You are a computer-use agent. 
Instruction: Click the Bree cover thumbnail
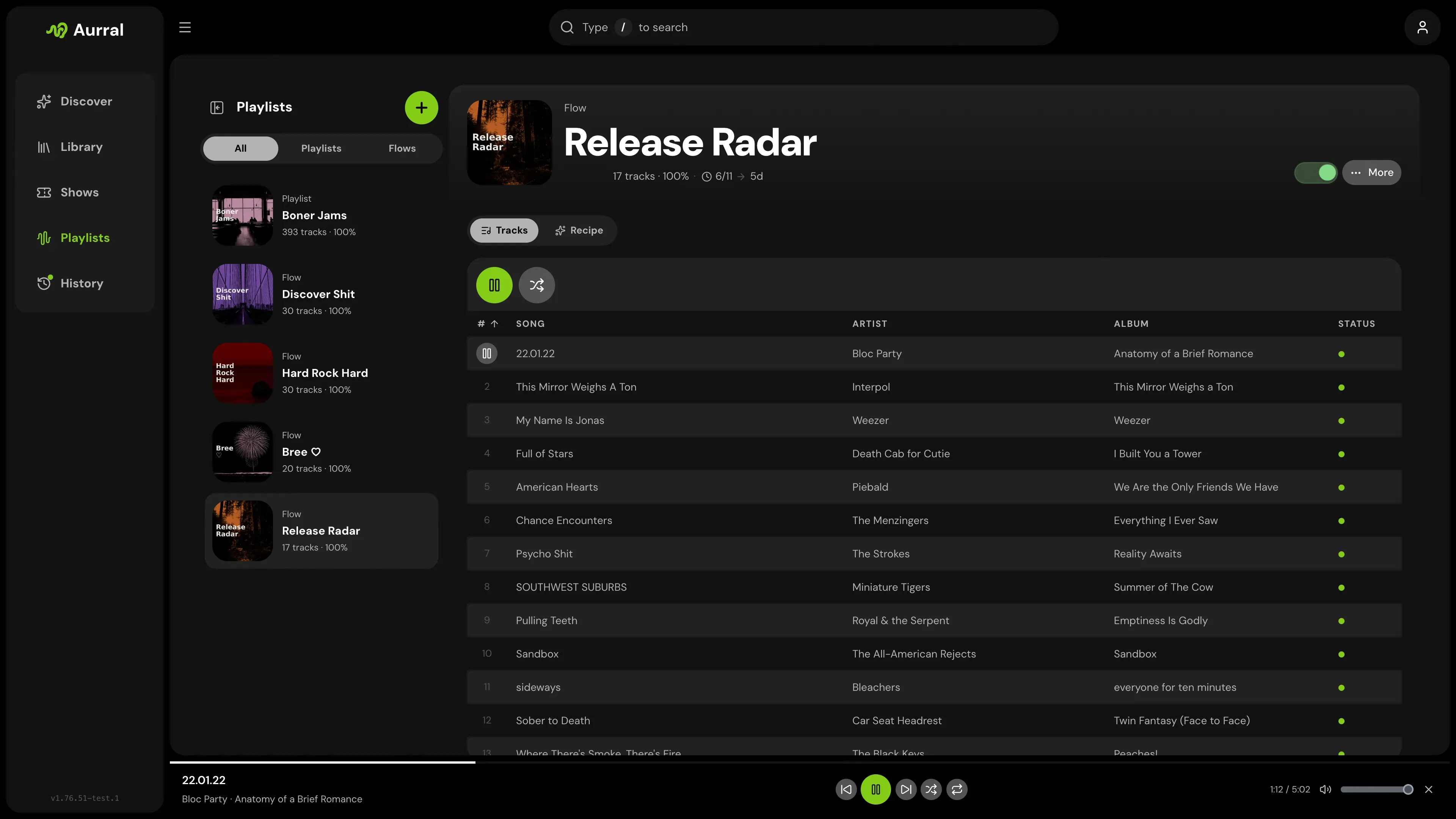(243, 452)
